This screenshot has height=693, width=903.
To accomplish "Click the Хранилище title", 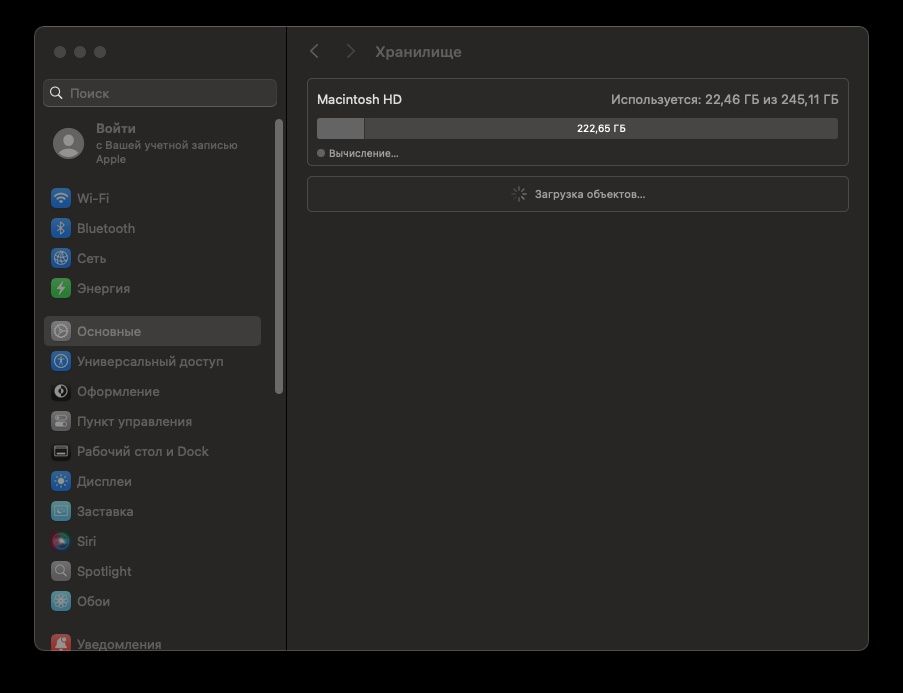I will (418, 52).
